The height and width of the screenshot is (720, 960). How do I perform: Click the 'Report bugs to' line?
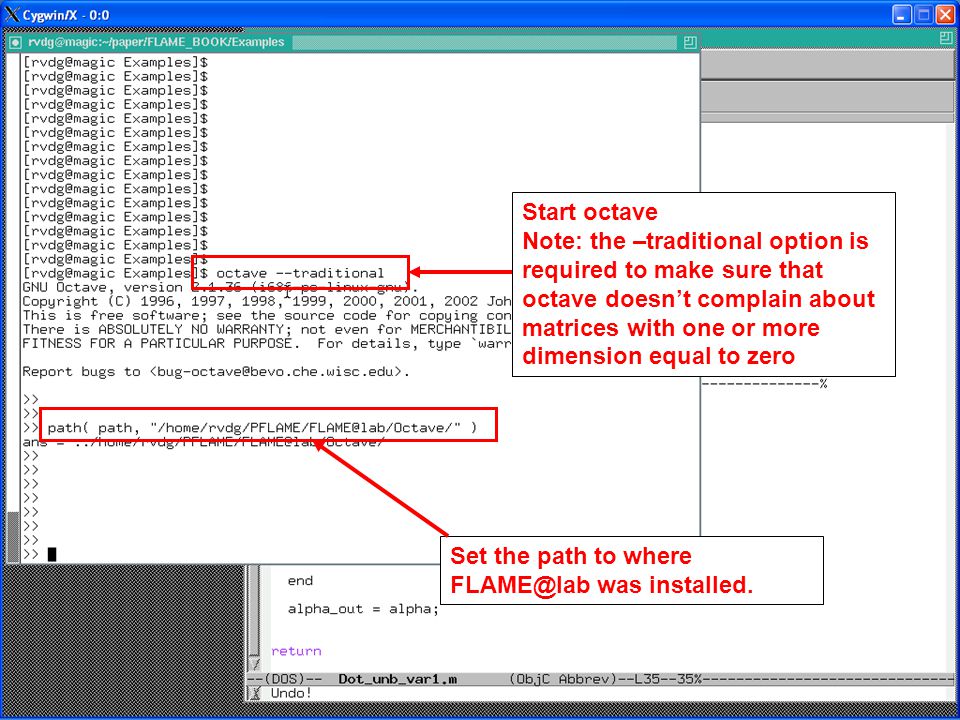216,372
